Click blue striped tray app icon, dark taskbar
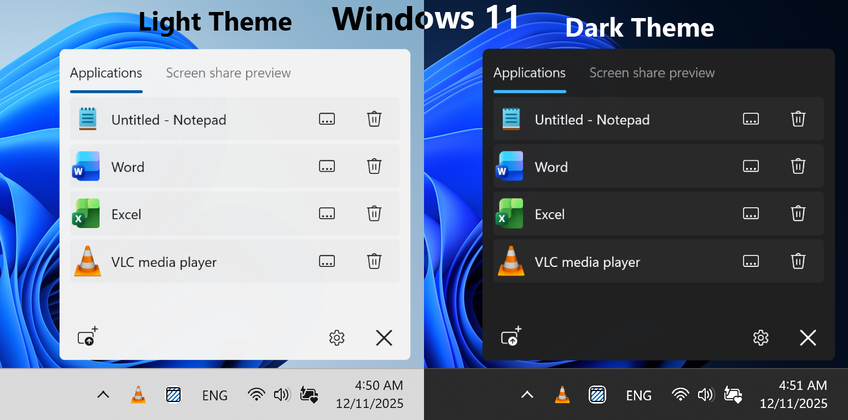Screen dimensions: 848x420 coord(597,395)
